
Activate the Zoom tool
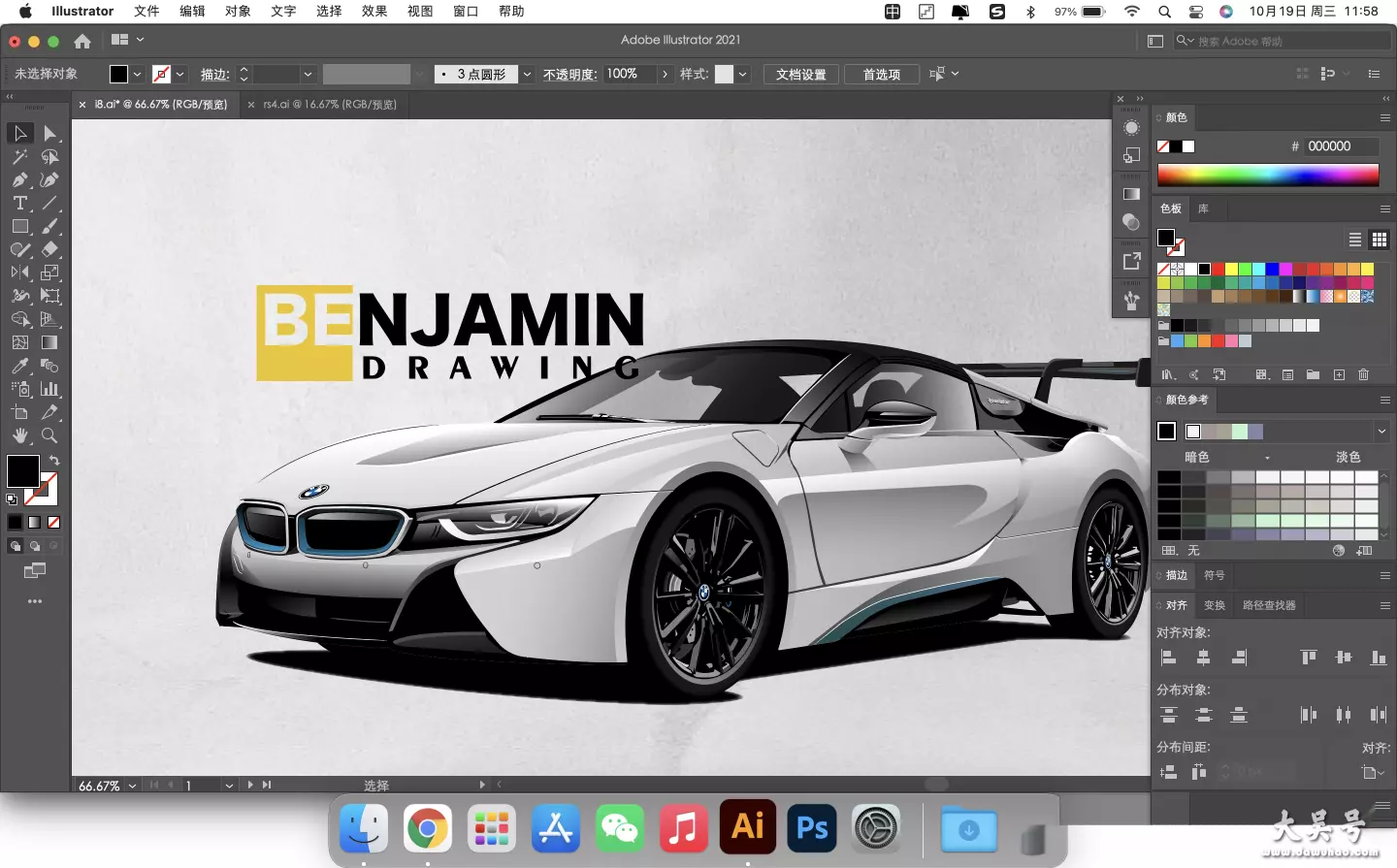[50, 435]
